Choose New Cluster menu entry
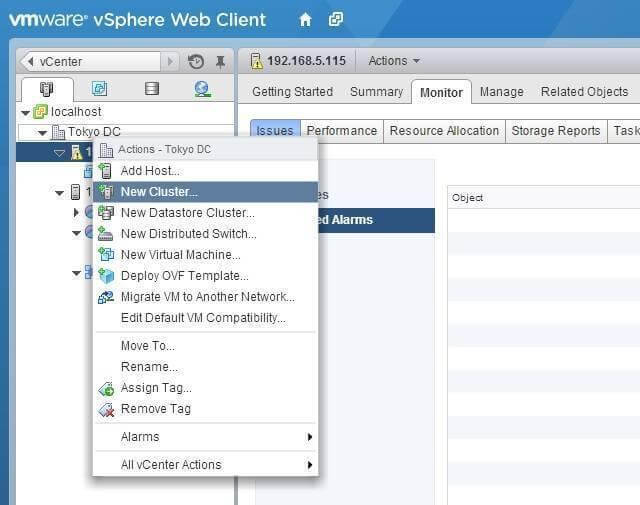This screenshot has height=505, width=640. (x=205, y=192)
